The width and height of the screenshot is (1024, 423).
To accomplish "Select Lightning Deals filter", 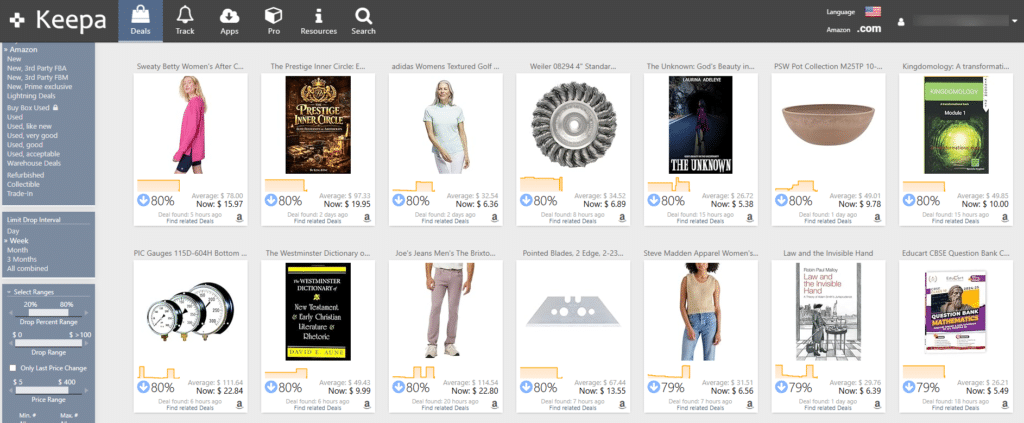I will tap(31, 95).
